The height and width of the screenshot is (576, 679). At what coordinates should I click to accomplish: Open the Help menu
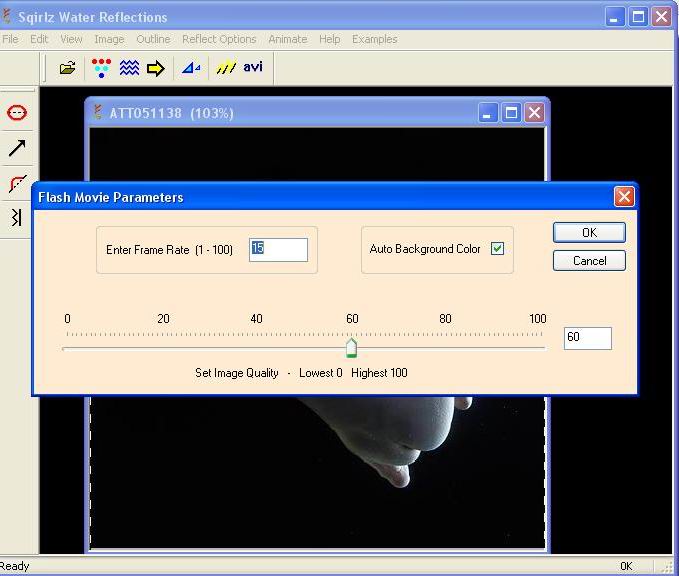point(330,39)
